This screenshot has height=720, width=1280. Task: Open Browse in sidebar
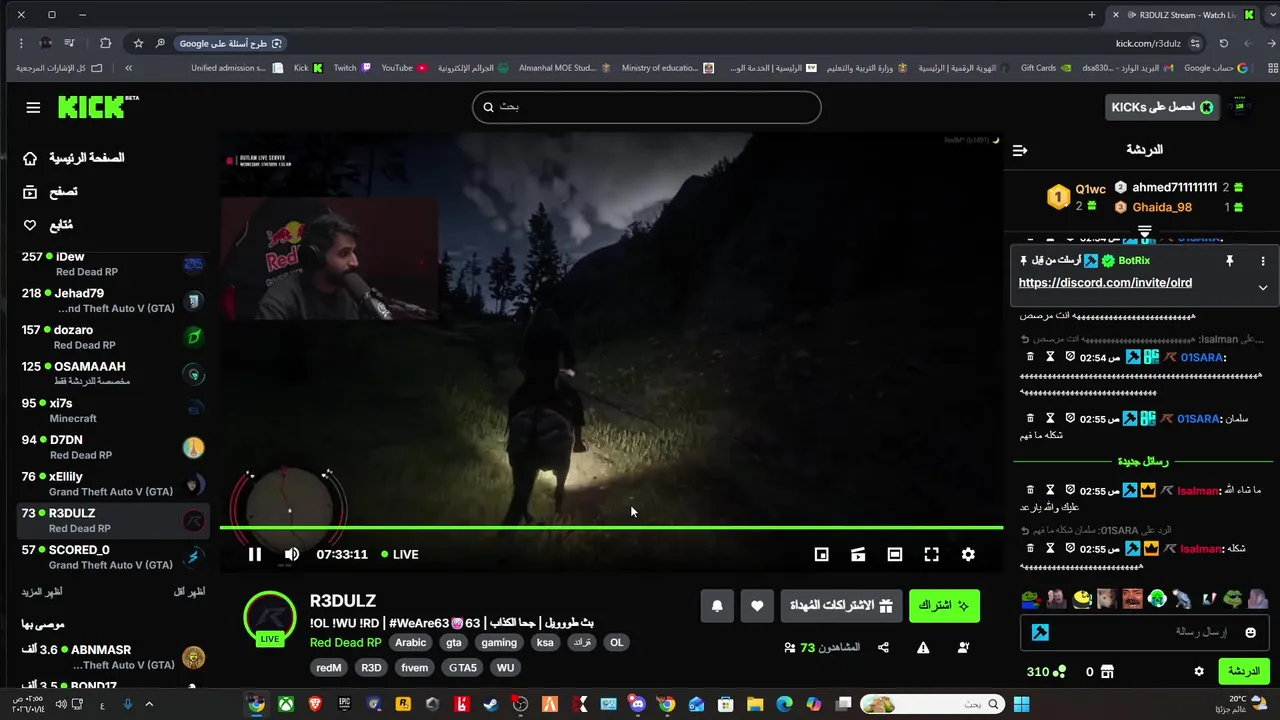pos(50,192)
